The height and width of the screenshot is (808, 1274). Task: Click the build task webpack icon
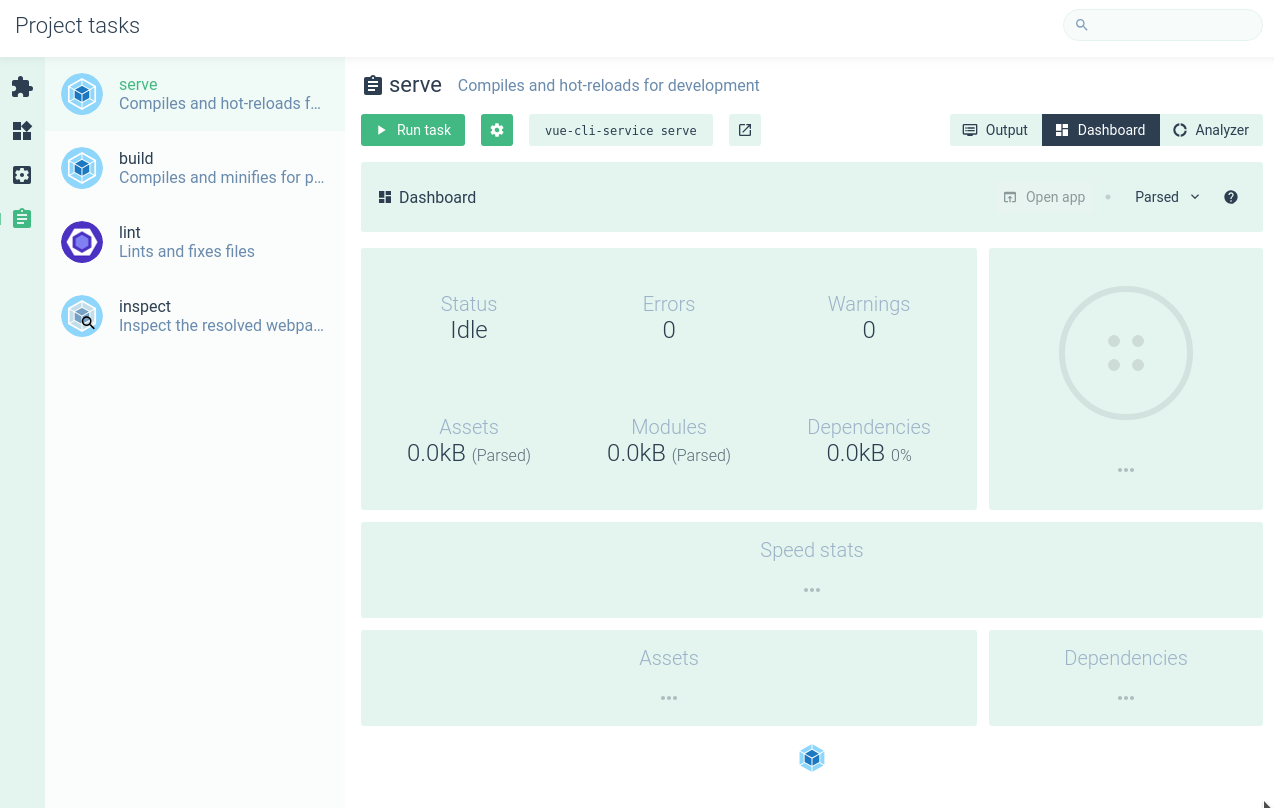82,168
